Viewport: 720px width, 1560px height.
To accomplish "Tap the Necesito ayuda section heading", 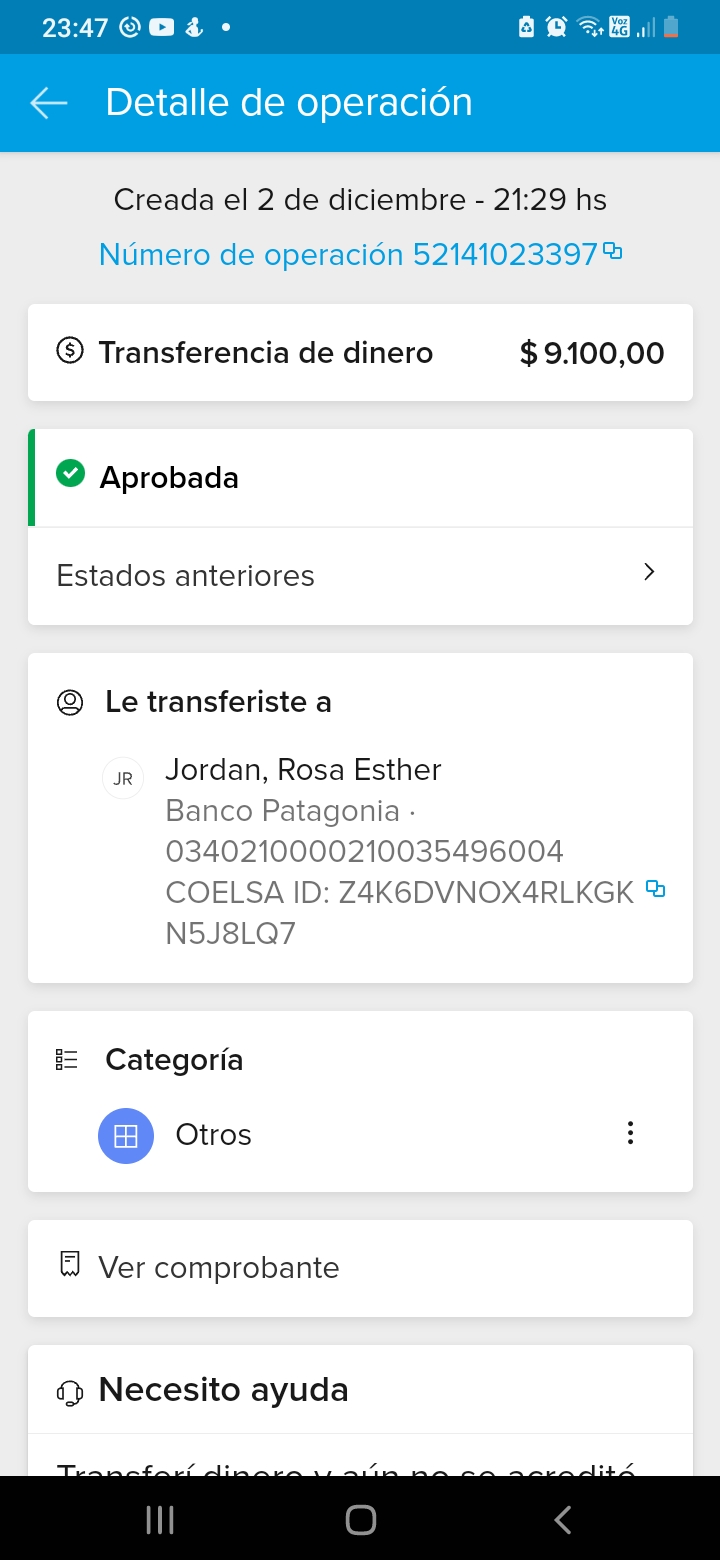I will (223, 1390).
